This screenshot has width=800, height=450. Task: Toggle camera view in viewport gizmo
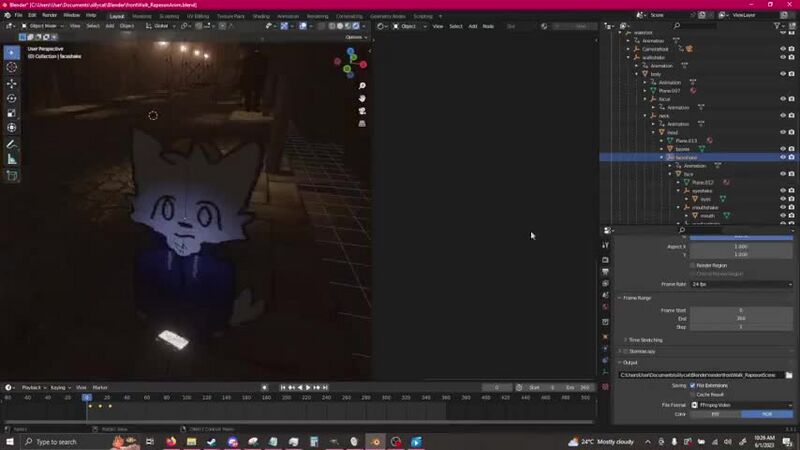[362, 111]
